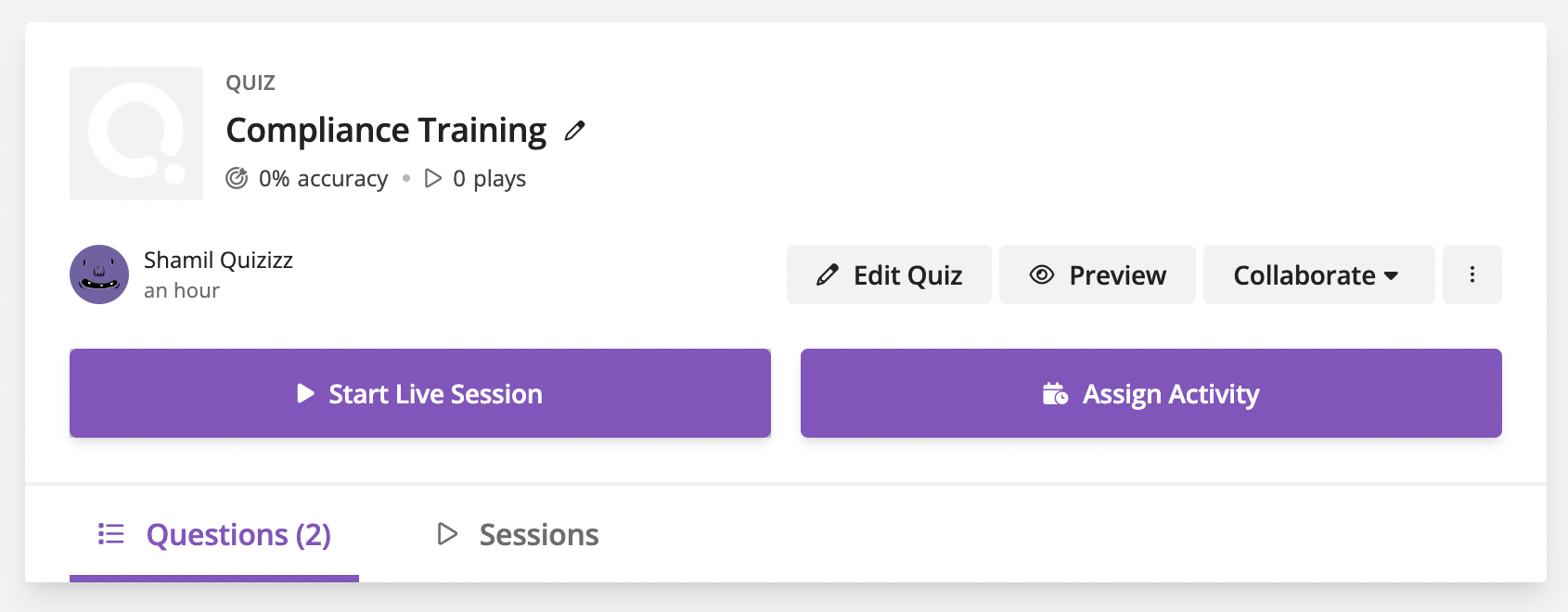Click the plays triangle icon

point(432,178)
